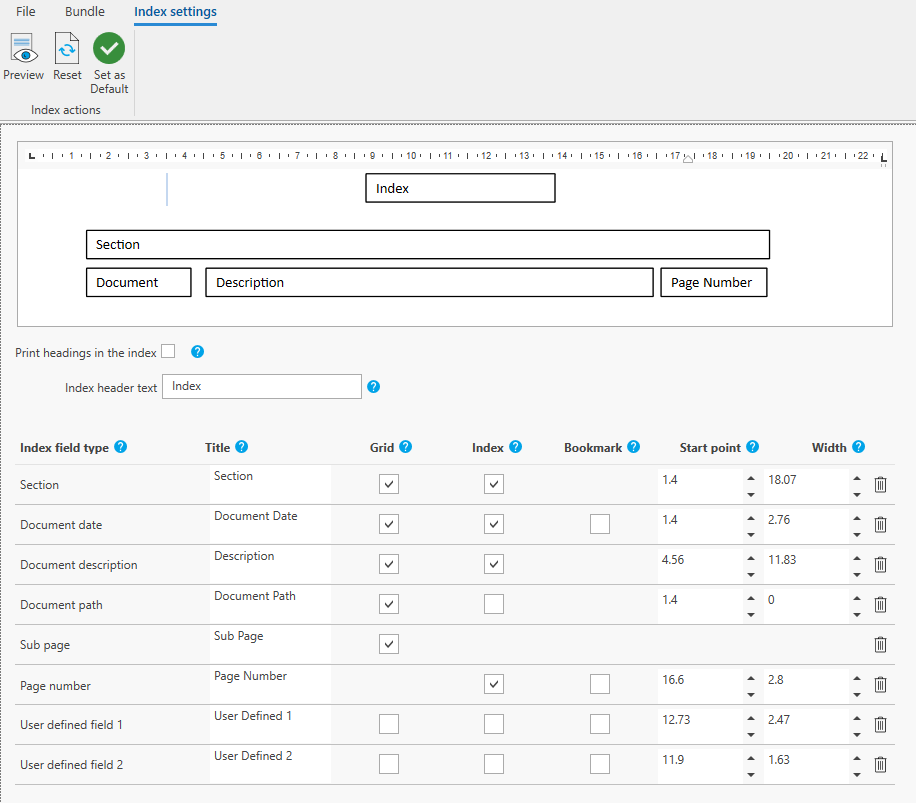Image resolution: width=916 pixels, height=803 pixels.
Task: Click the Preview icon in ribbon
Action: (x=23, y=49)
